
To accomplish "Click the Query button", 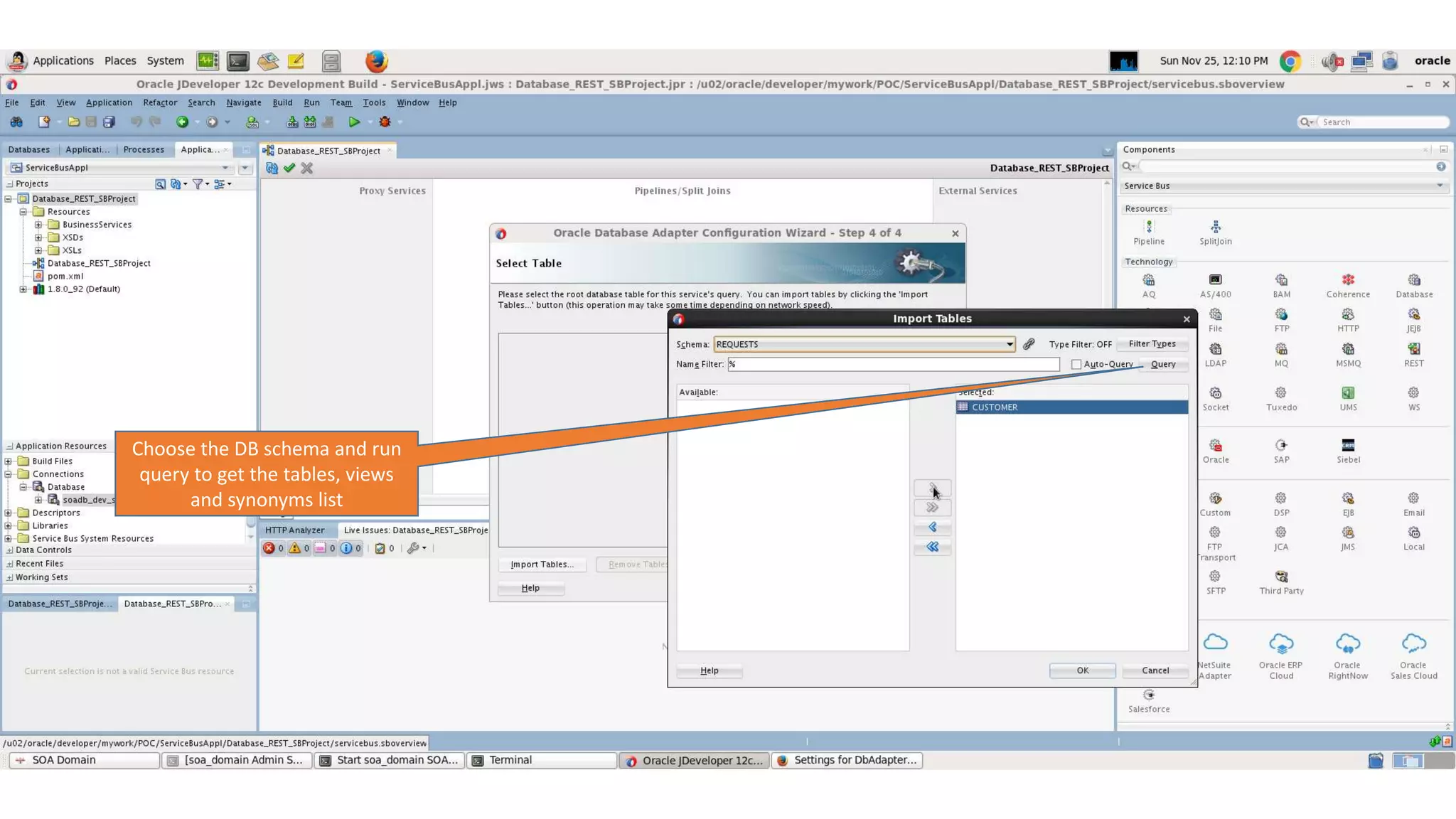I will [1163, 365].
